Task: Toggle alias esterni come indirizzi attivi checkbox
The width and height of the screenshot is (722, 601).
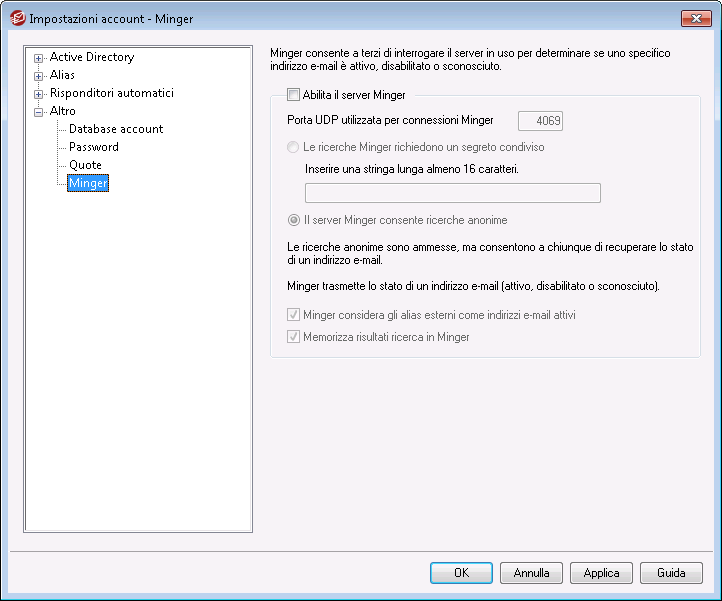Action: pyautogui.click(x=293, y=315)
